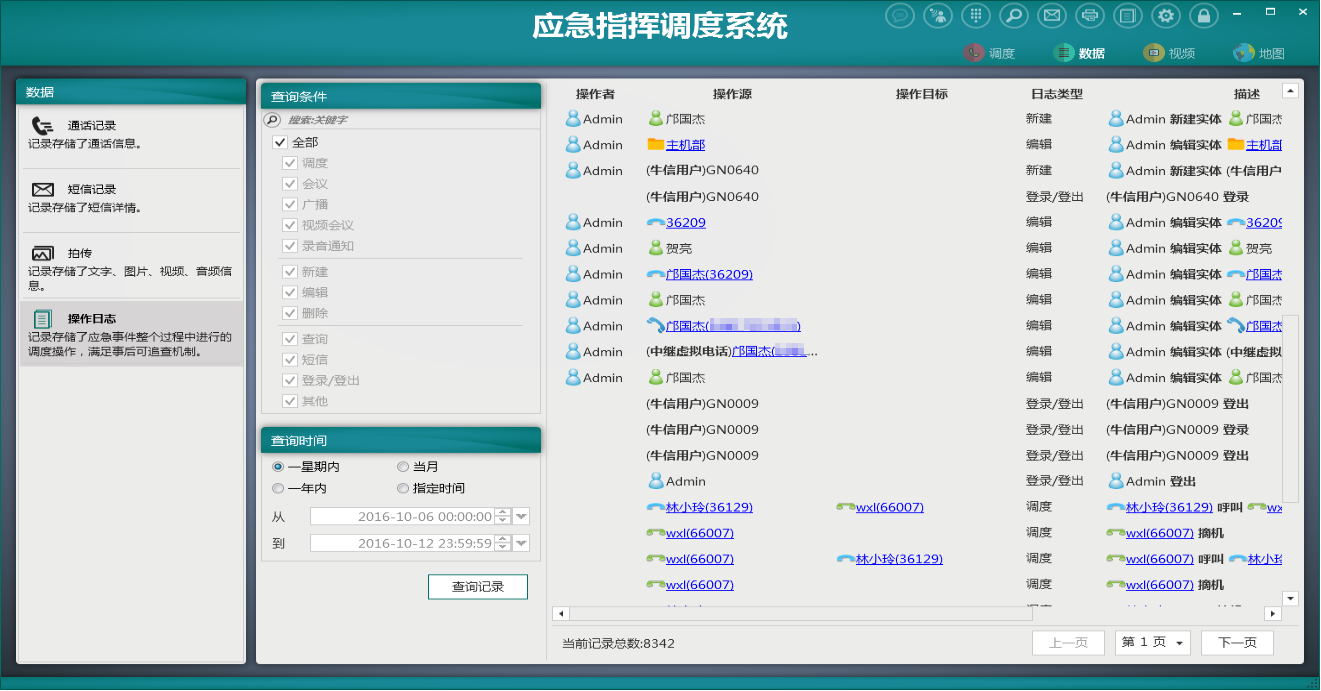
Task: Open the dial pad keypad icon
Action: click(x=976, y=16)
